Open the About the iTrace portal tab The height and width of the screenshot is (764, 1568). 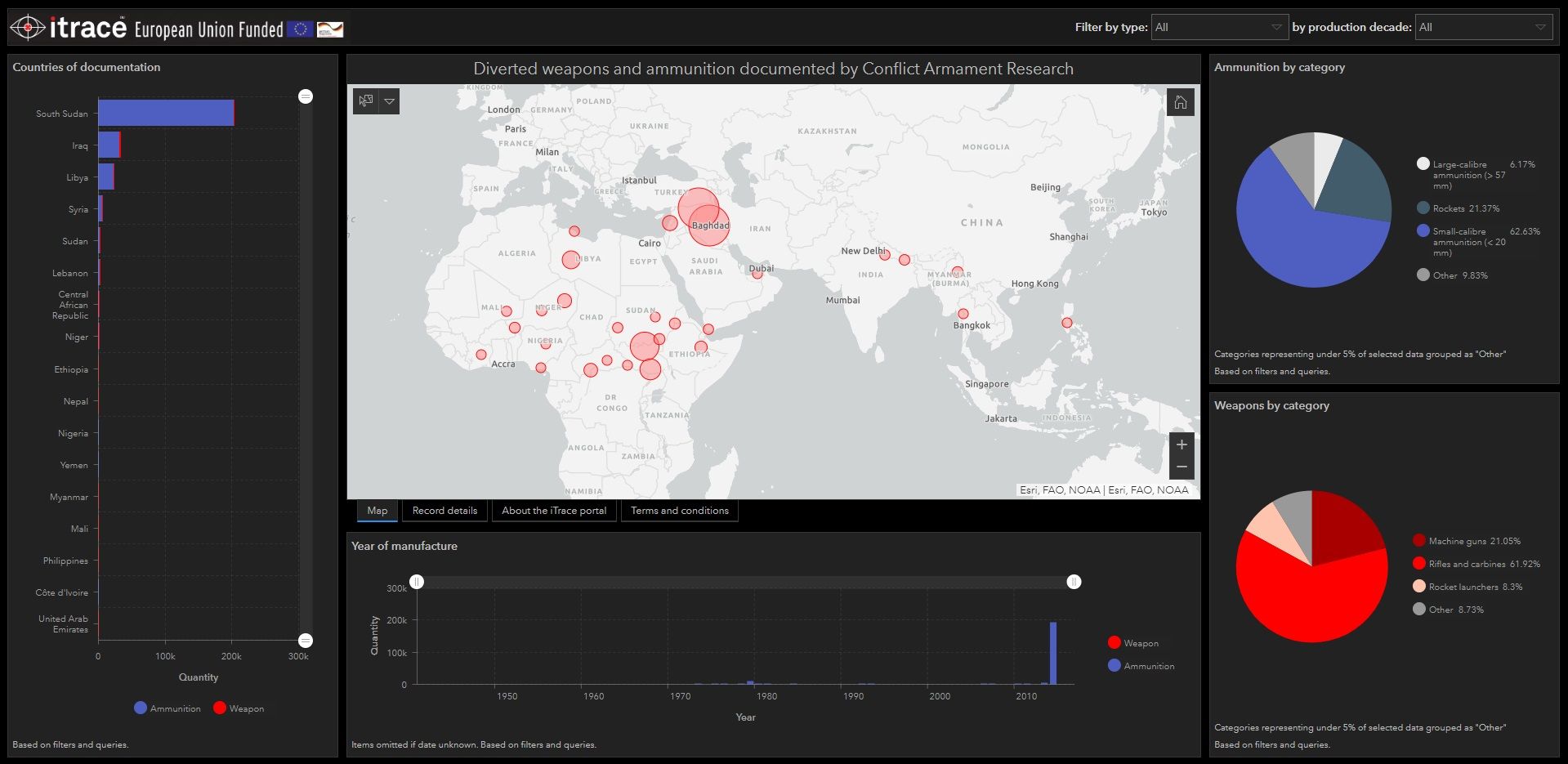click(554, 511)
